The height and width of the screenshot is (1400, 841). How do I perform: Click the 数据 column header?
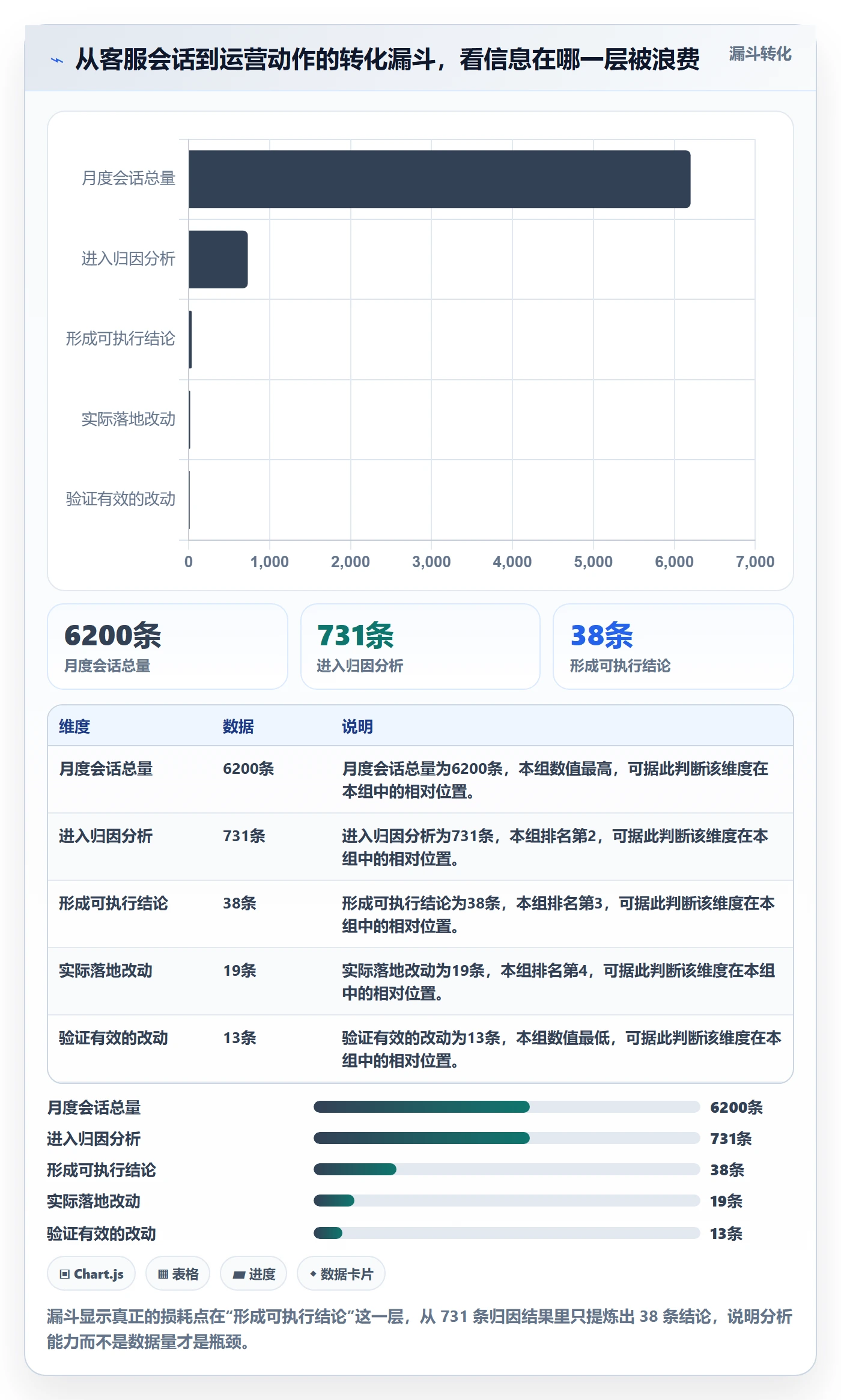(238, 726)
